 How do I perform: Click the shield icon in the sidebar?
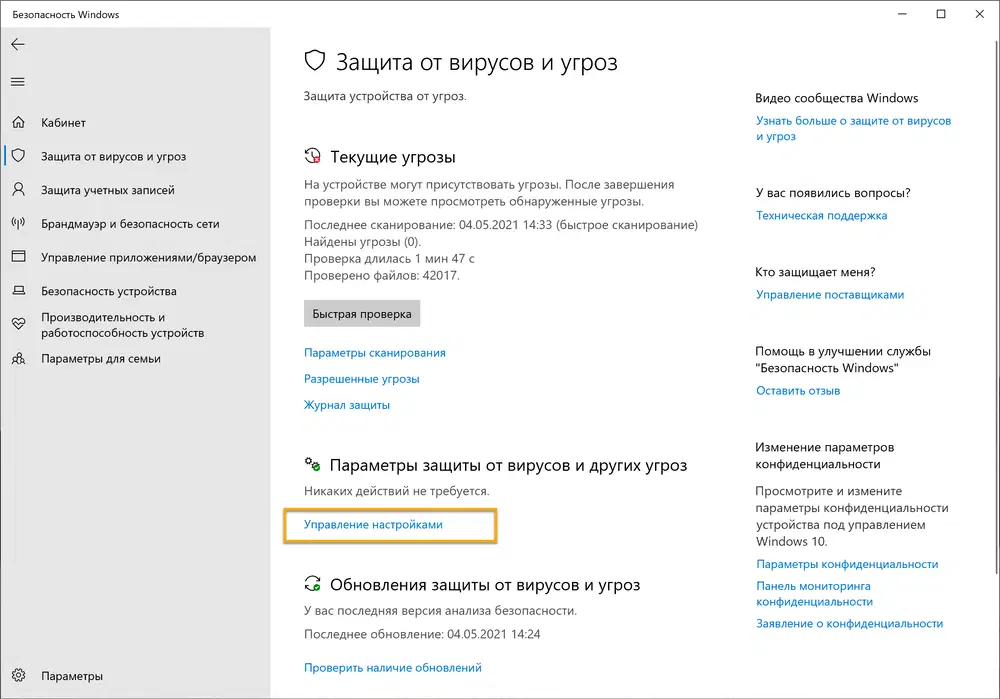pyautogui.click(x=19, y=156)
